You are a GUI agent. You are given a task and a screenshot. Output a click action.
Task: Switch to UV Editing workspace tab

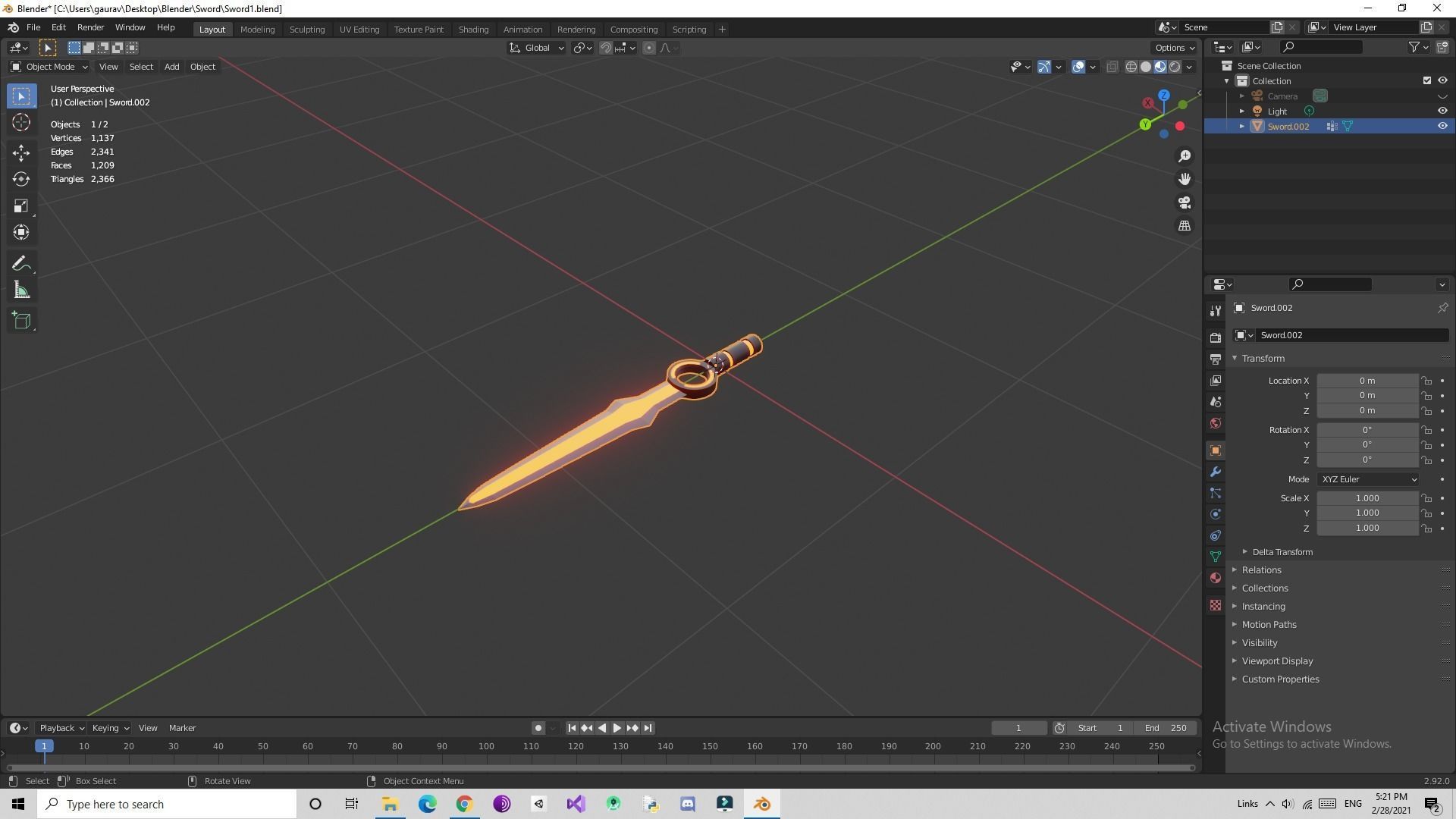[359, 30]
